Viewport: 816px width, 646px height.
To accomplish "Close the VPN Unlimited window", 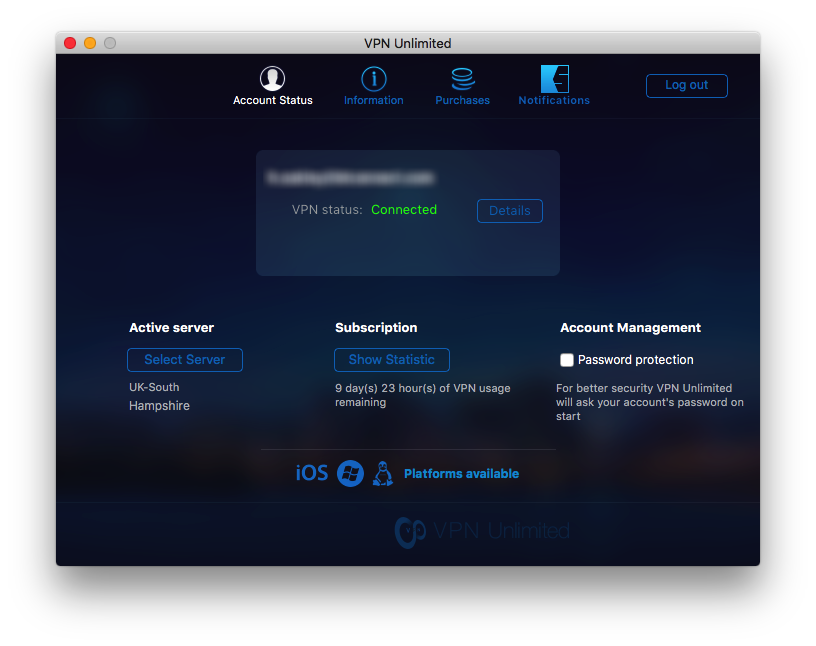I will [70, 43].
